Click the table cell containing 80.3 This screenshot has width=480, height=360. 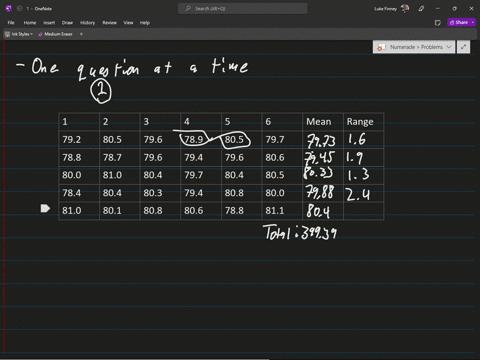pos(160,193)
